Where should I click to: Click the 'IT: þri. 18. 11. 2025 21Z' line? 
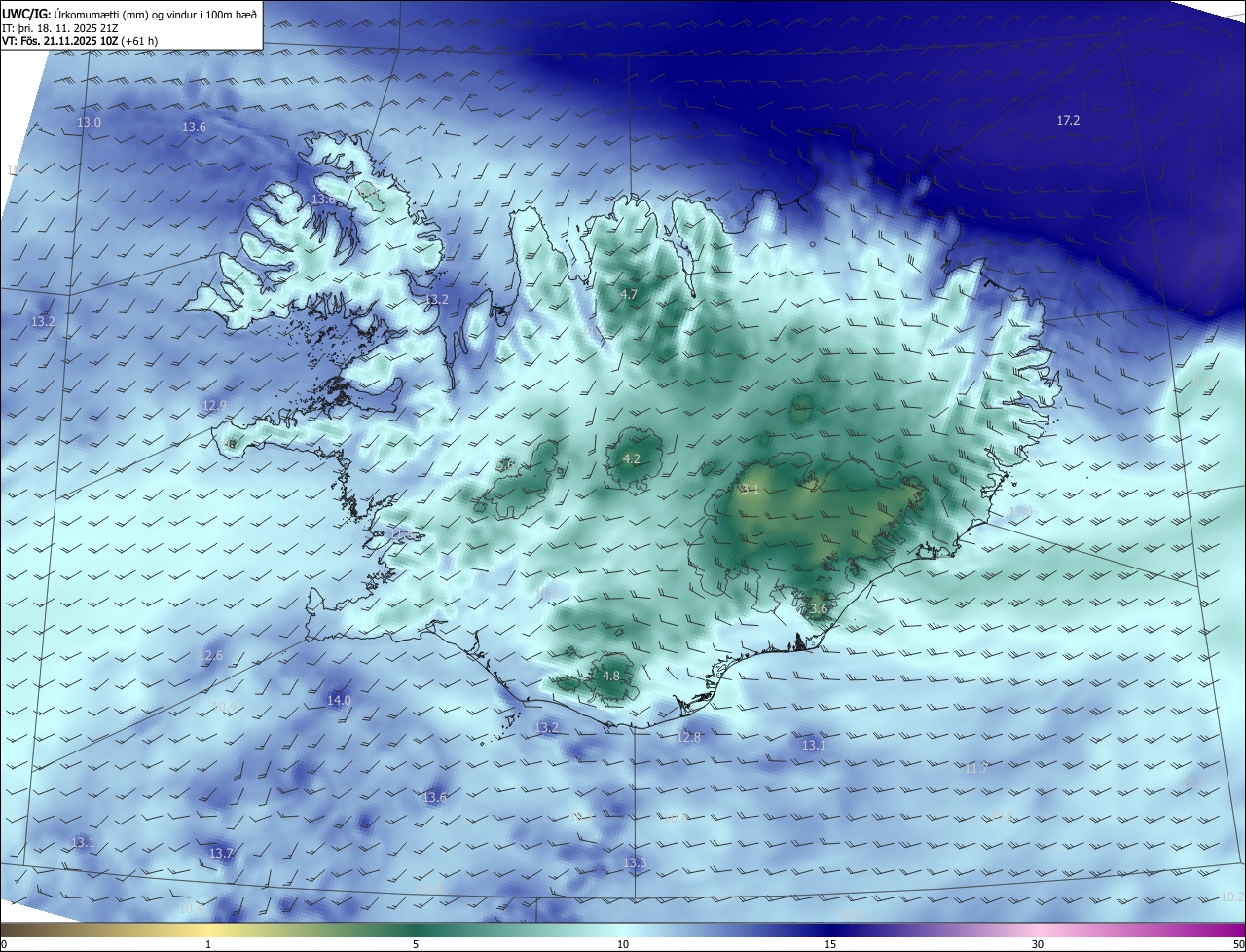tap(60, 28)
